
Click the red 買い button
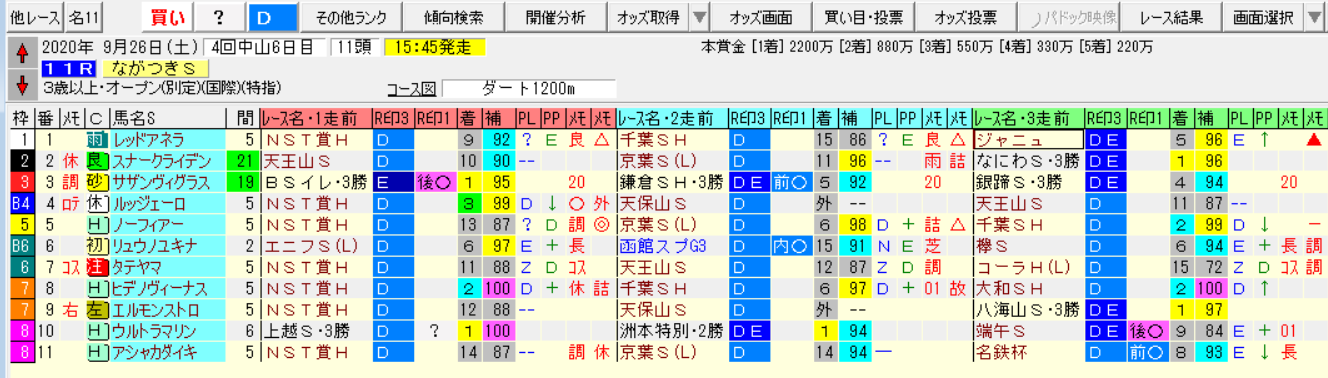click(x=167, y=17)
